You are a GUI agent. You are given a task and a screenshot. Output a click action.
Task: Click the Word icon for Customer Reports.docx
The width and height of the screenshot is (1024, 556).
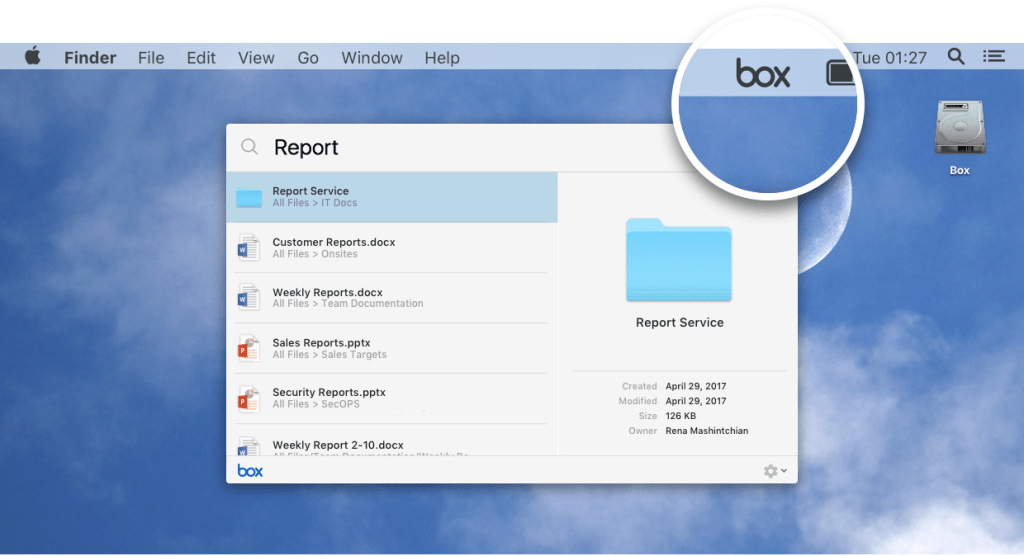[247, 247]
